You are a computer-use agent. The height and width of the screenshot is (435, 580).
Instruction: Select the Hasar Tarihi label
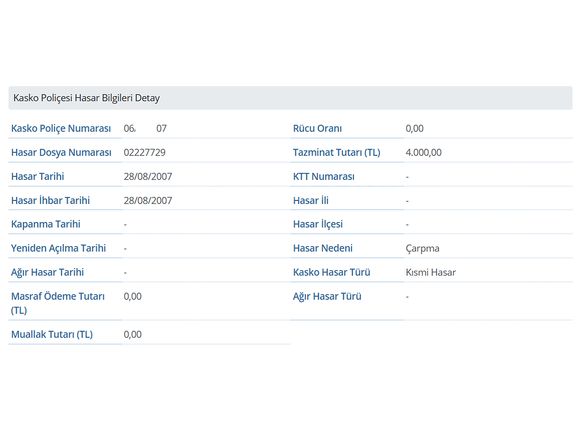pyautogui.click(x=38, y=176)
